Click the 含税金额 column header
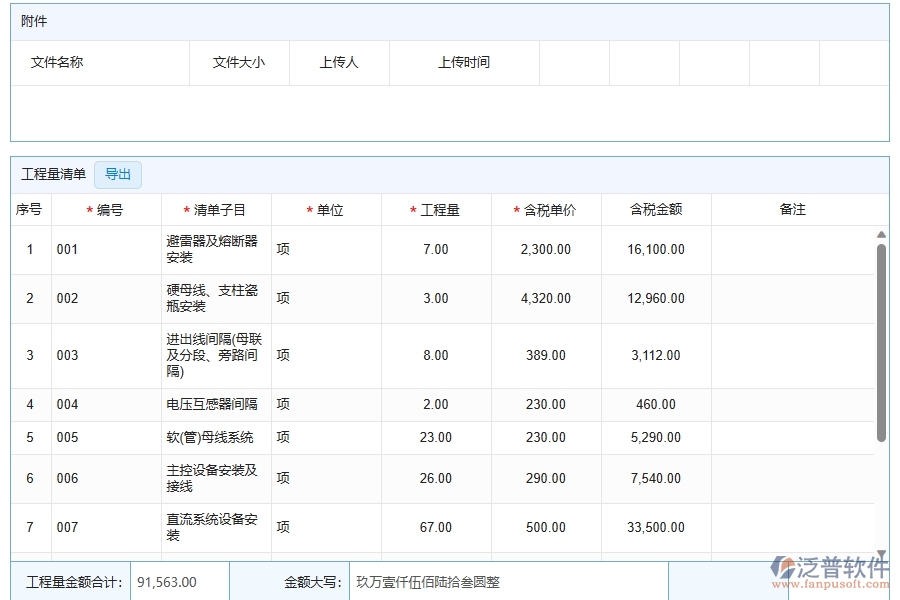Screen dimensions: 900x600 pos(656,210)
